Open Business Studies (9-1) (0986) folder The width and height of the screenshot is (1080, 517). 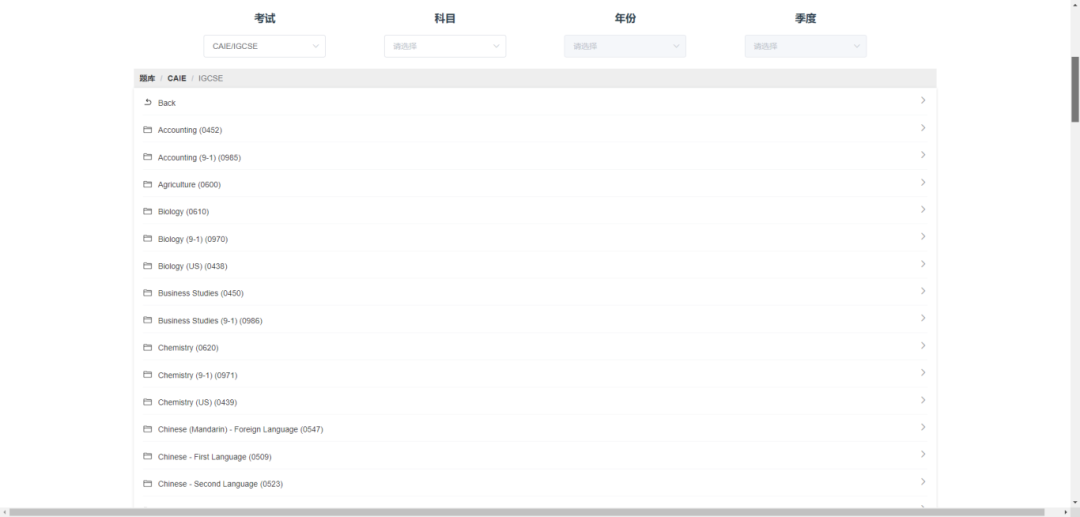(x=209, y=320)
